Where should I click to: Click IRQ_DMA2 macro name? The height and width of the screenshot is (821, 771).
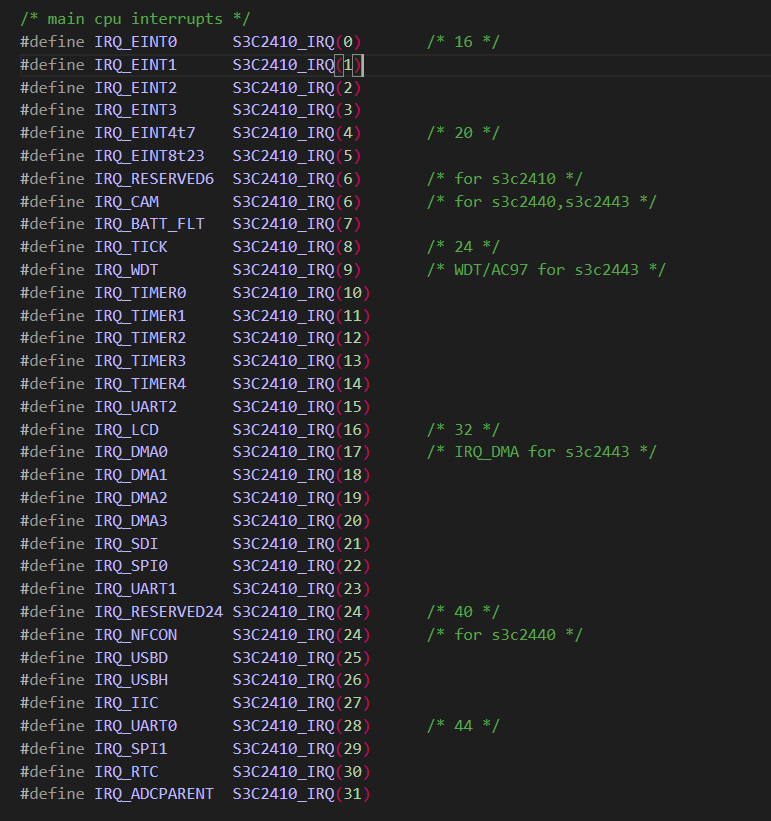pos(131,498)
